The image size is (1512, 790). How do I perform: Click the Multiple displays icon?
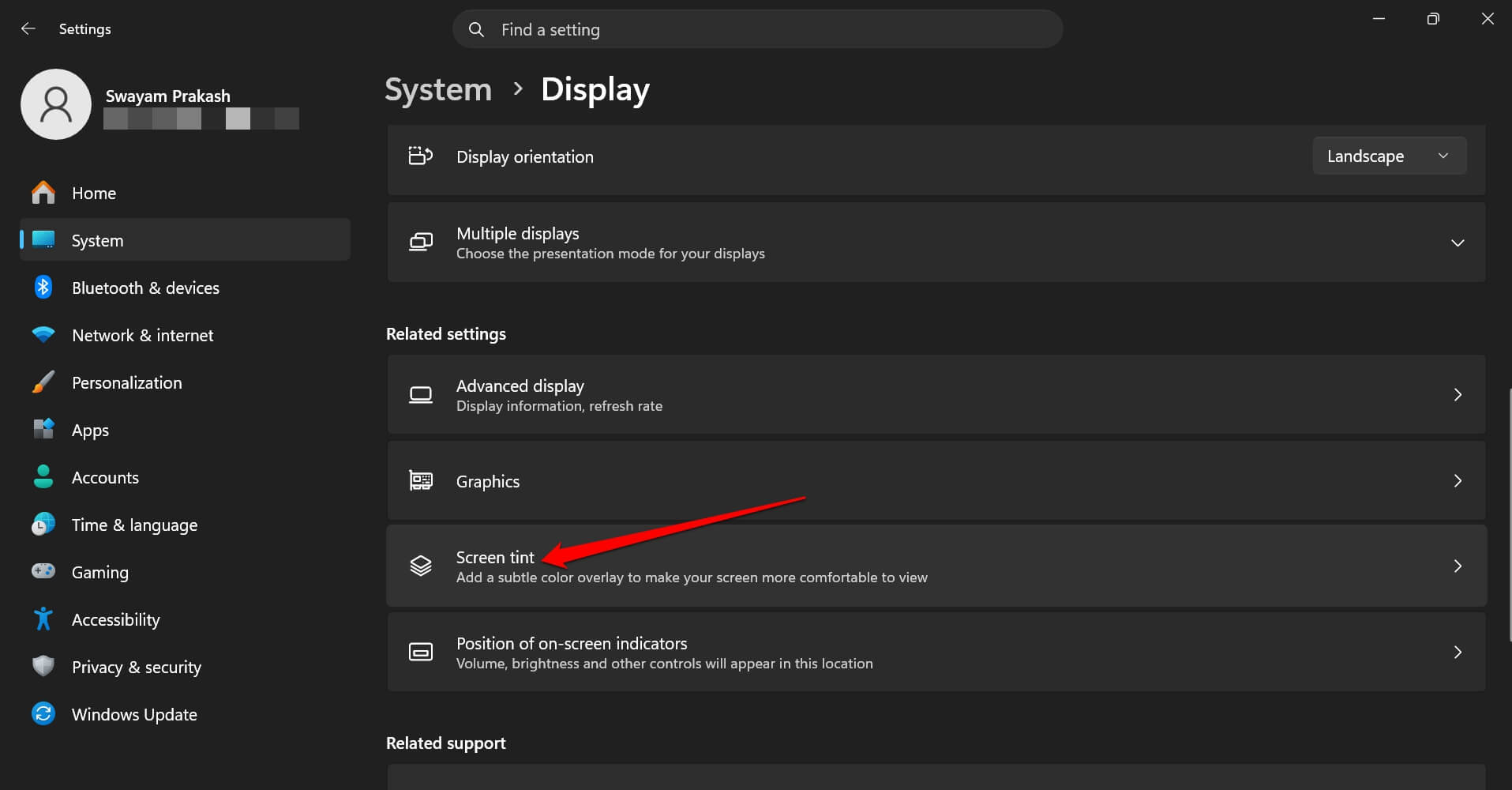420,242
